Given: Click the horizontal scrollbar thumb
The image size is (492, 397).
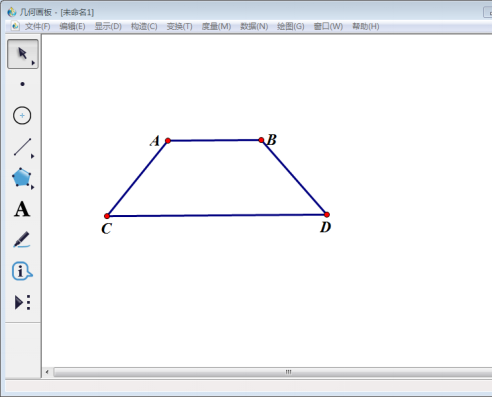Looking at the screenshot, I should coord(273,372).
